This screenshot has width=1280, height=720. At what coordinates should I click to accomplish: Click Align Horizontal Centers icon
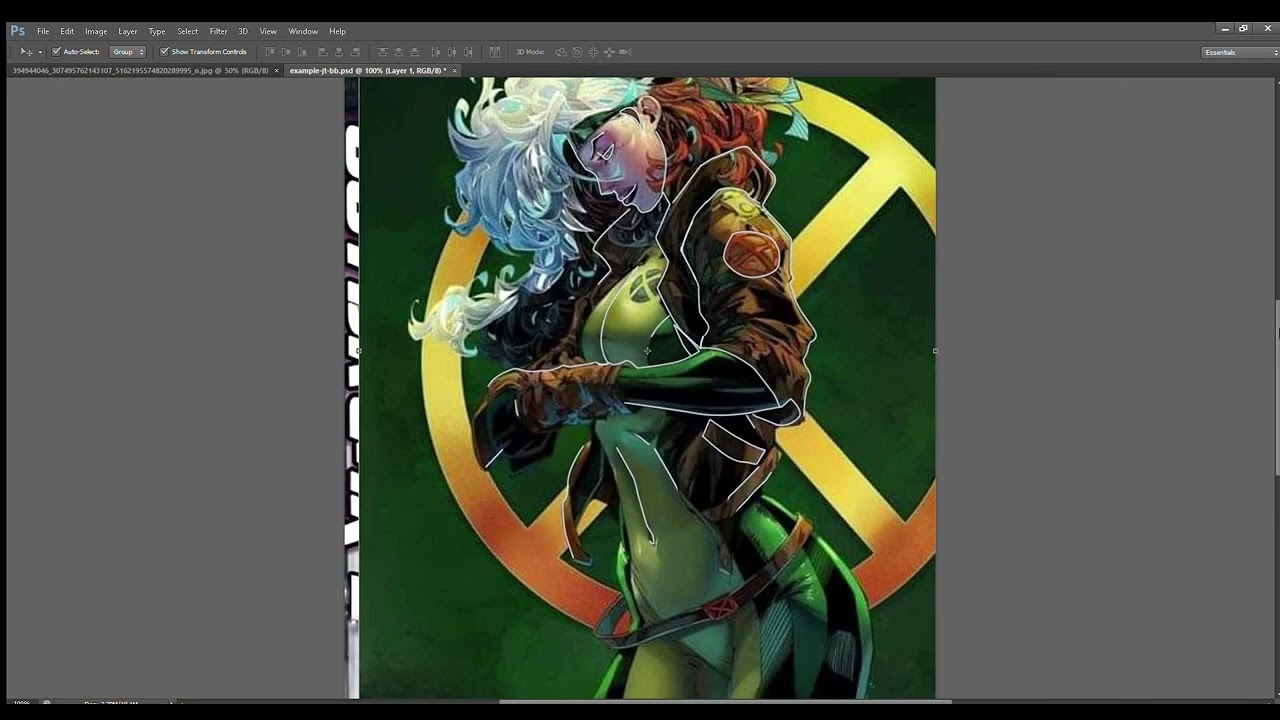point(339,51)
